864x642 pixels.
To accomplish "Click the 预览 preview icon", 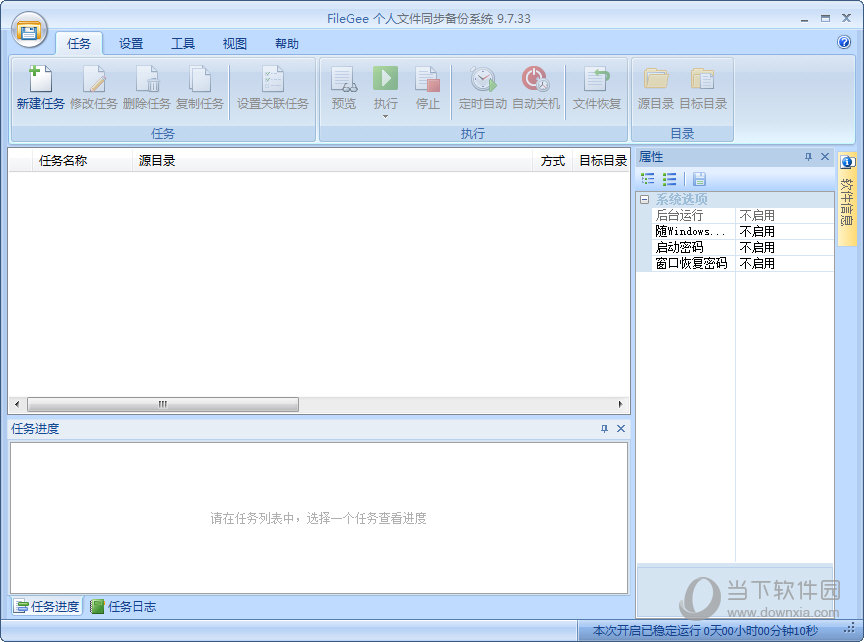I will click(x=344, y=79).
